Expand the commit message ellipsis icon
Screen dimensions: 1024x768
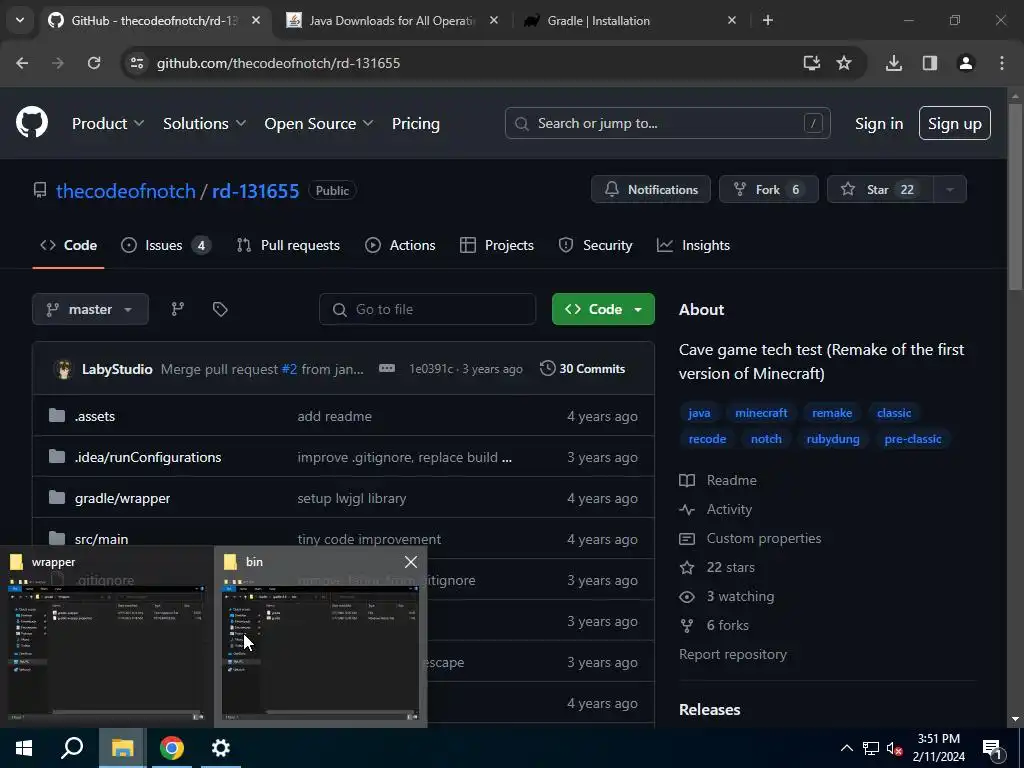click(x=387, y=368)
